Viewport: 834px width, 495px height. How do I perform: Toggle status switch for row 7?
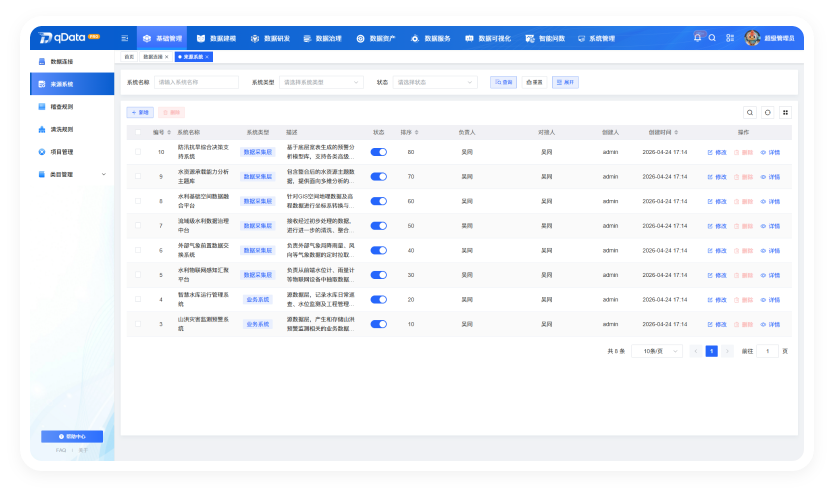pyautogui.click(x=379, y=226)
